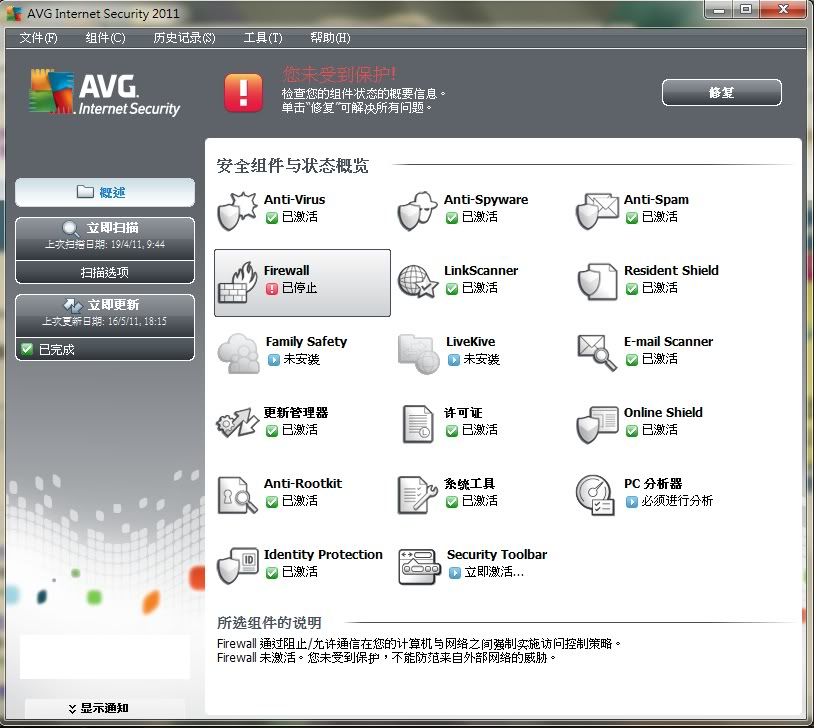
Task: Click the PC 分析器 gauge icon
Action: pyautogui.click(x=597, y=493)
